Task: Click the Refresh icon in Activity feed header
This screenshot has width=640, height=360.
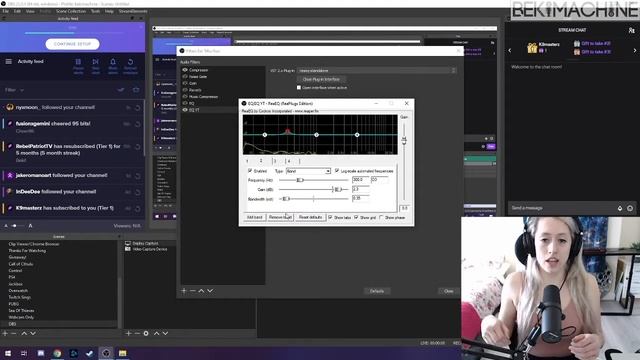Action: click(131, 62)
